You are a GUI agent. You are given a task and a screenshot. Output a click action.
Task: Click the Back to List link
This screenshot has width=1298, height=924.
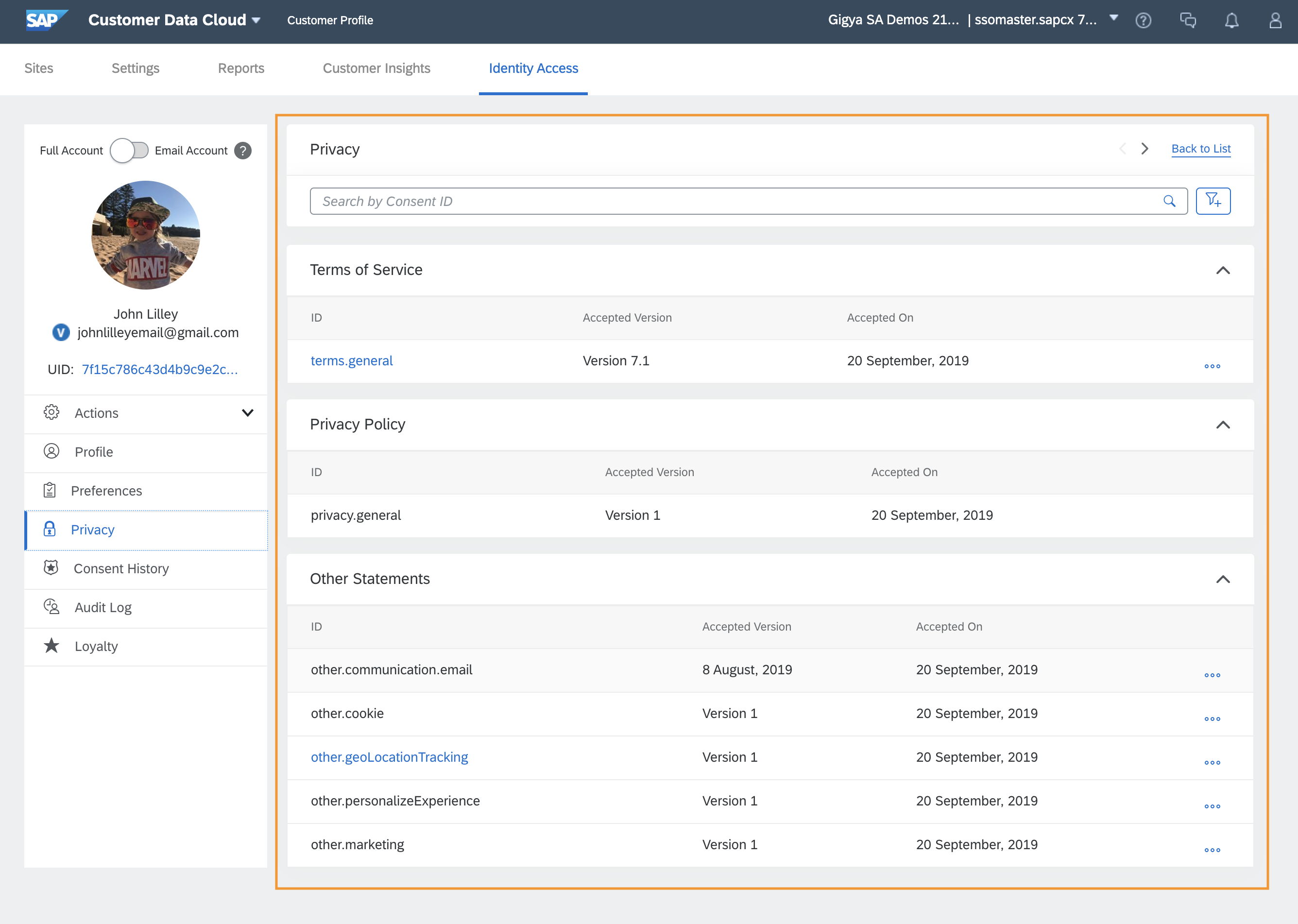click(x=1200, y=149)
